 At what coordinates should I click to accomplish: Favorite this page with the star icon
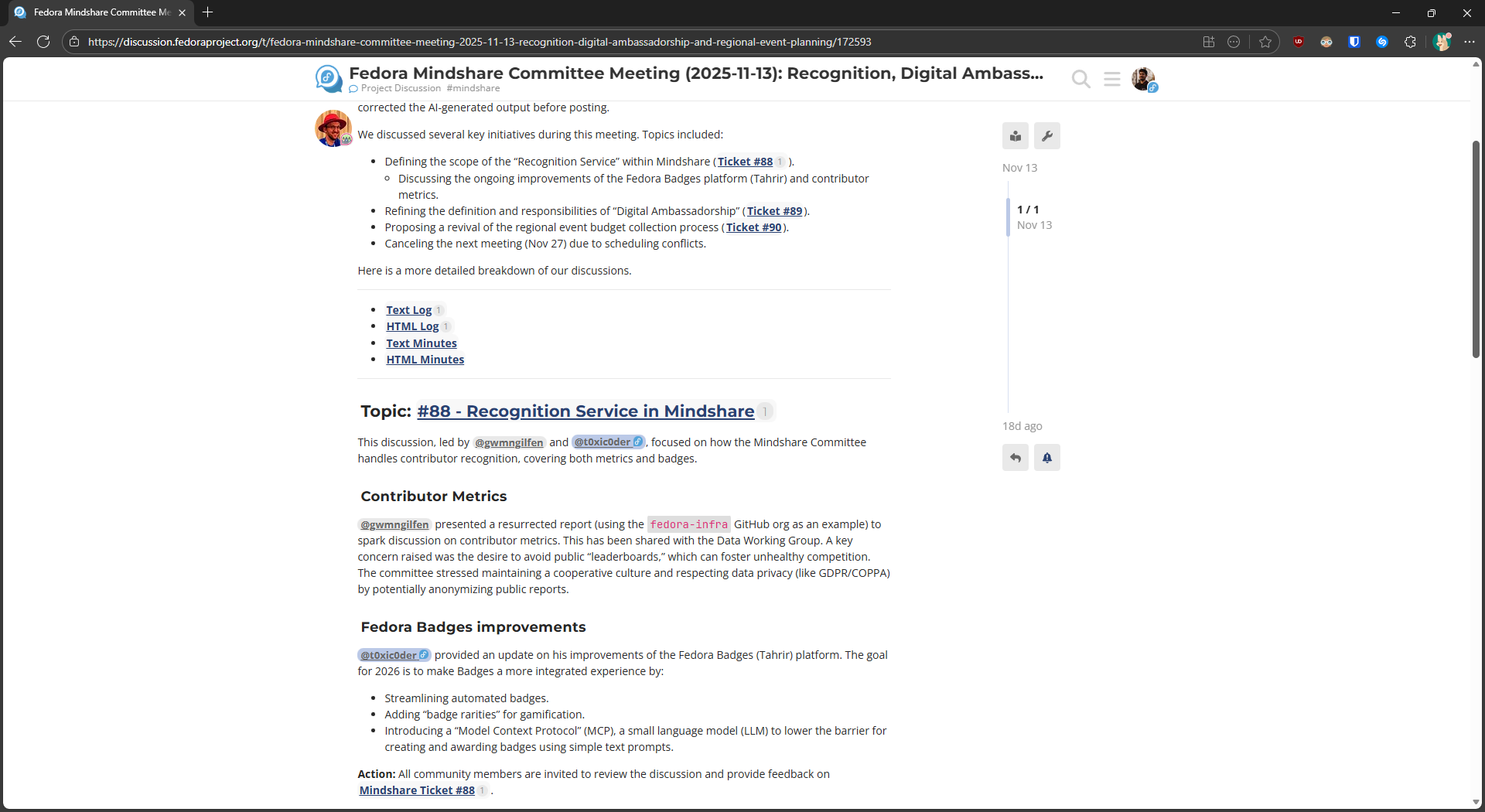1265,42
